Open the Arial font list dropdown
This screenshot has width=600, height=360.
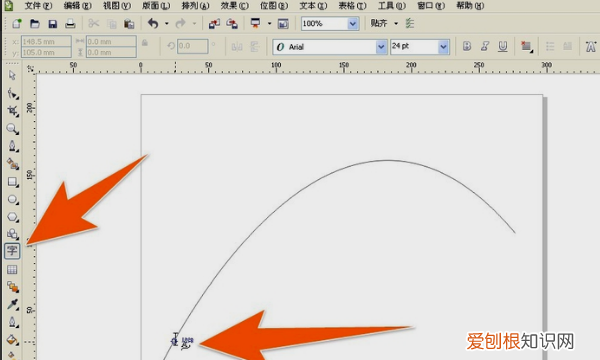click(381, 47)
